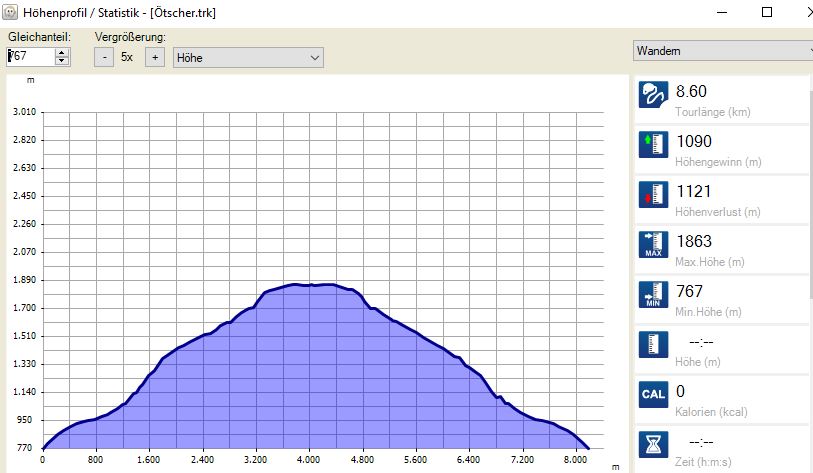813x473 pixels.
Task: Click the 4.000 x-axis label
Action: coord(309,460)
